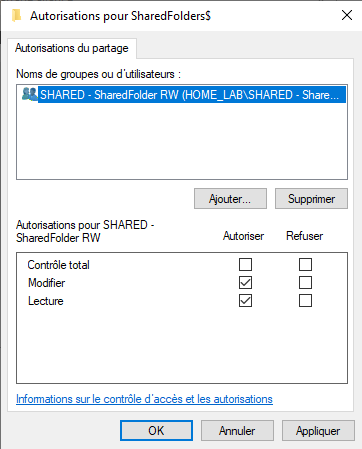Select the Autorisations du partage tab
The image size is (362, 449).
72,48
